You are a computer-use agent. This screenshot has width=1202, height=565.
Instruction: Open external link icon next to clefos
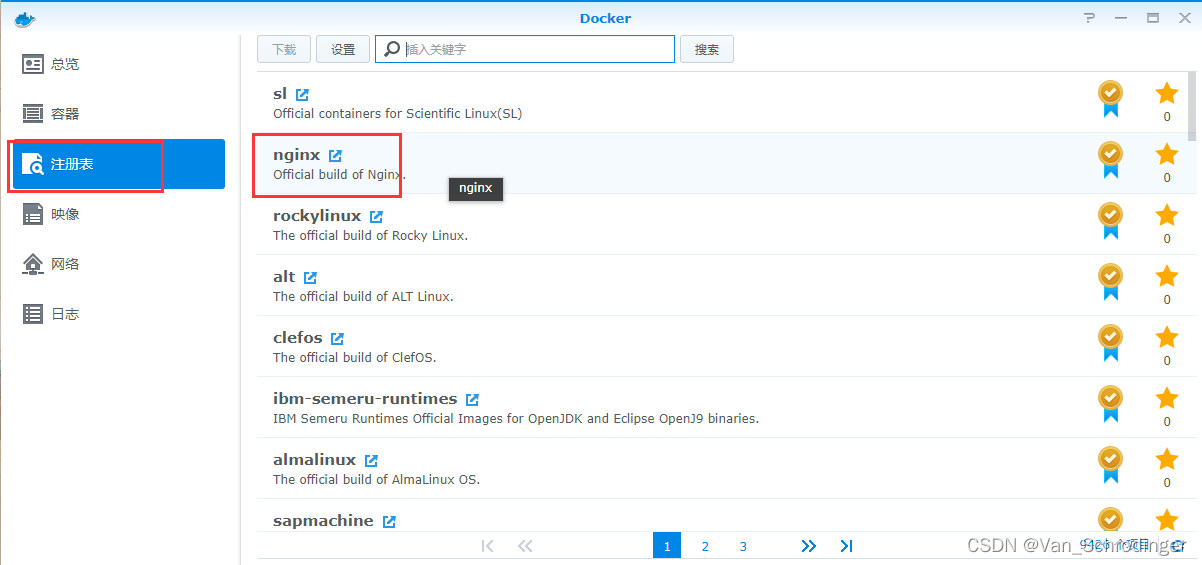tap(337, 339)
